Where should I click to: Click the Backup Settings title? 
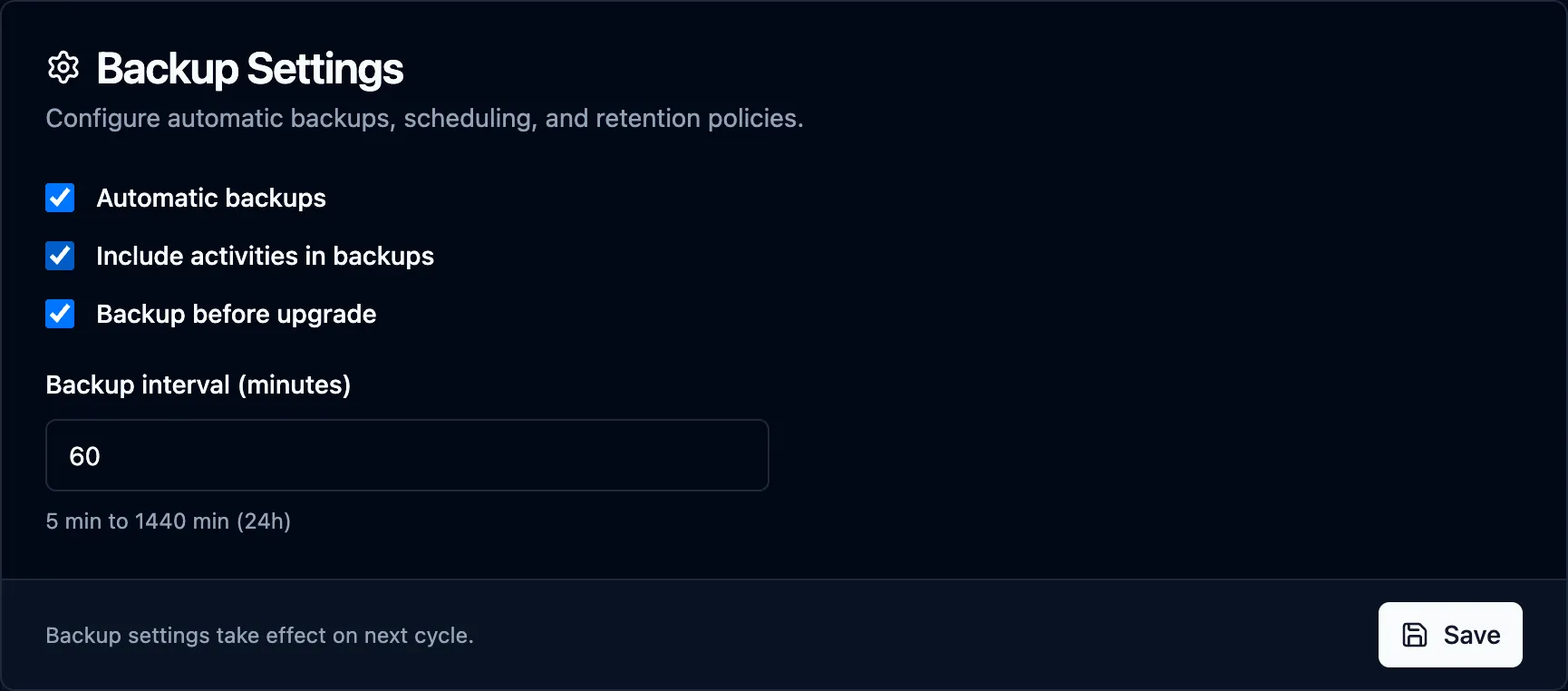pyautogui.click(x=249, y=67)
